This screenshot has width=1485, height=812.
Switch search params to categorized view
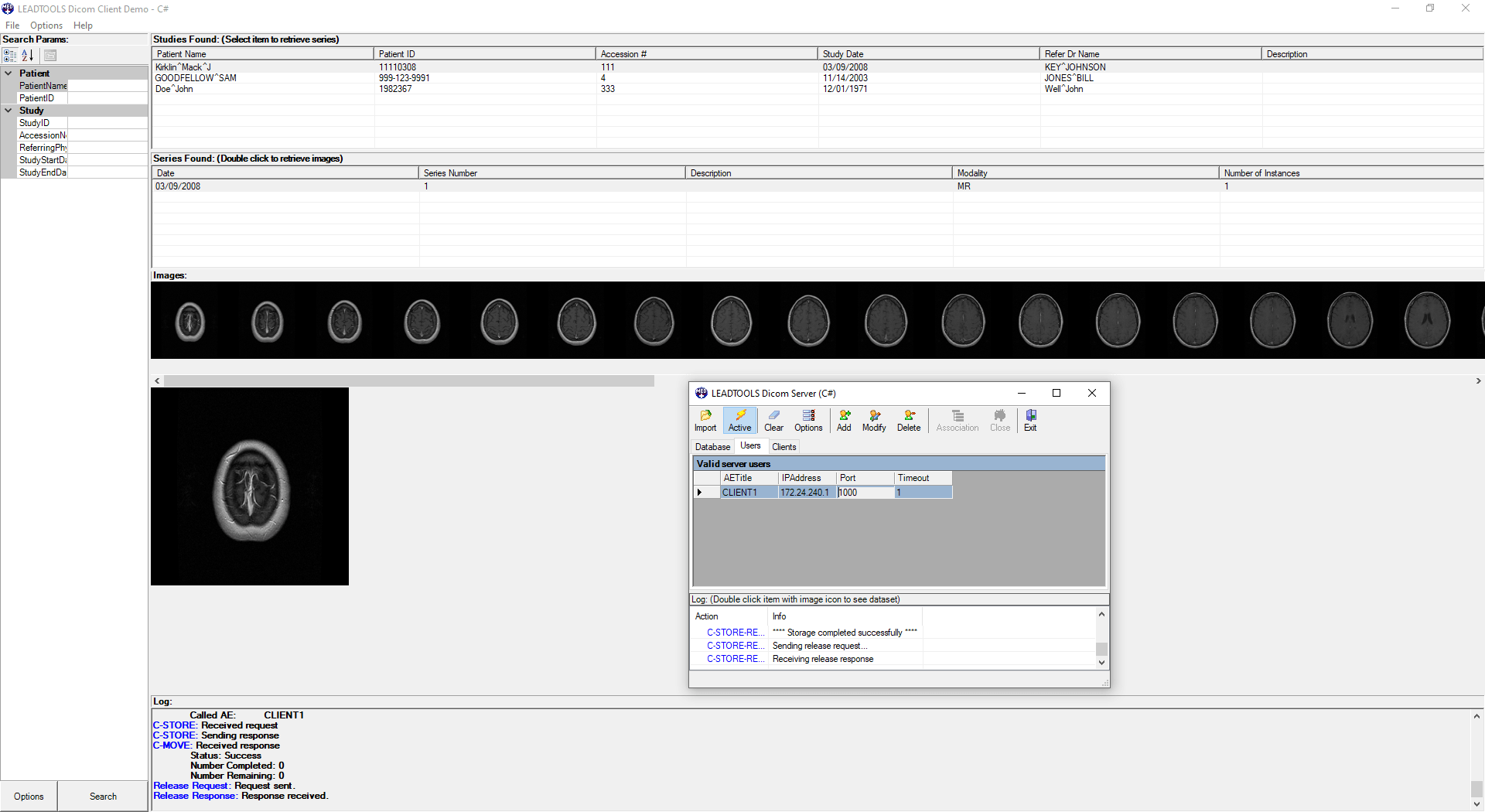coord(9,55)
